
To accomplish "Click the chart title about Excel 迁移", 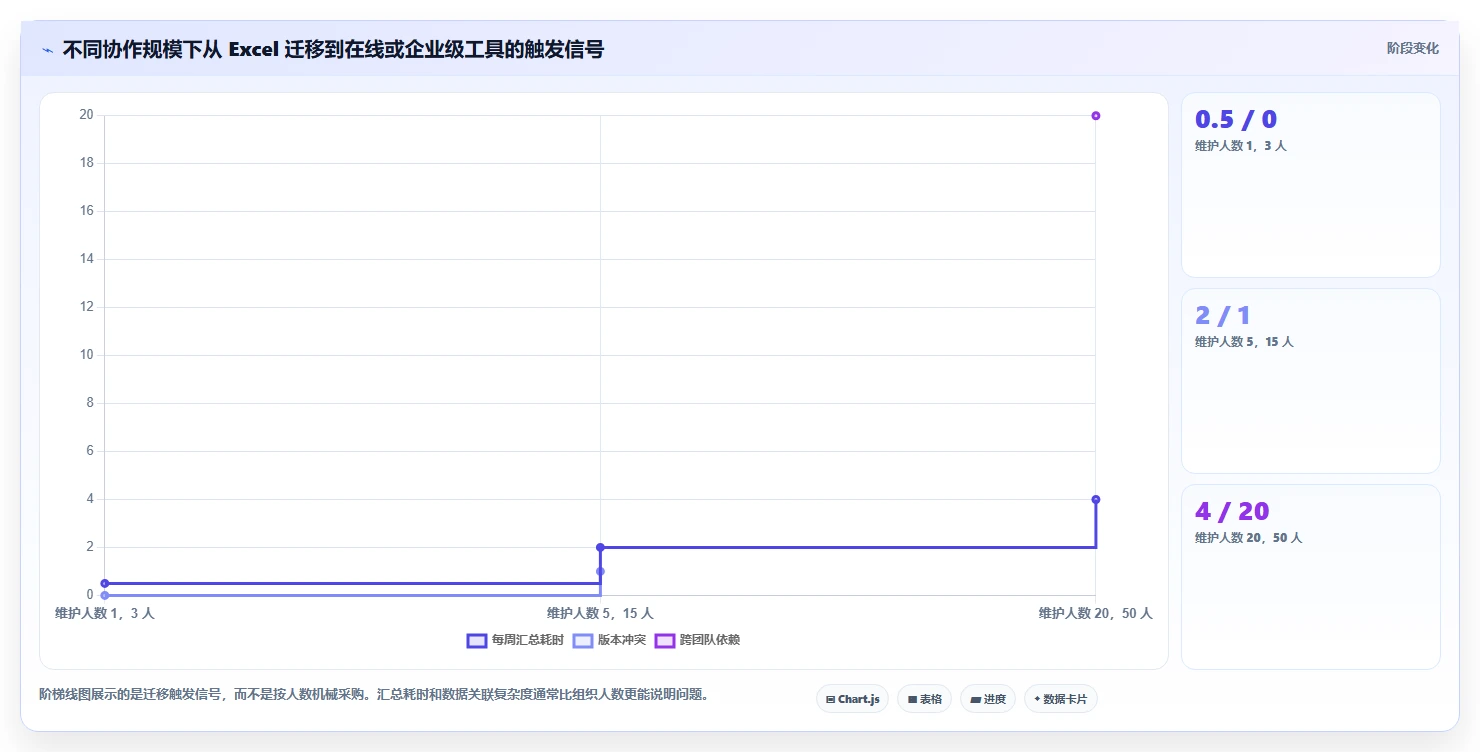I will pos(333,49).
